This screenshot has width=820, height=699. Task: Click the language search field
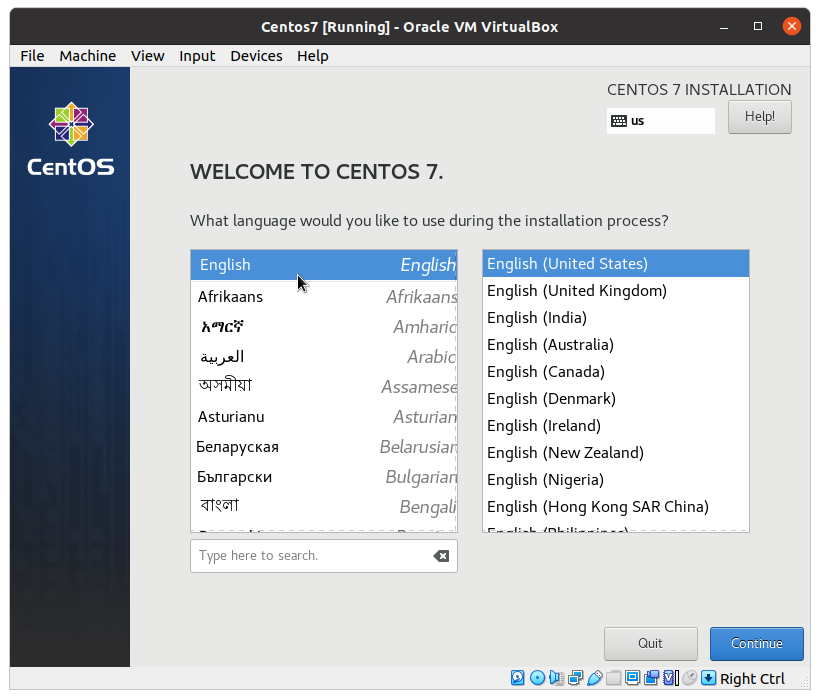click(x=324, y=556)
